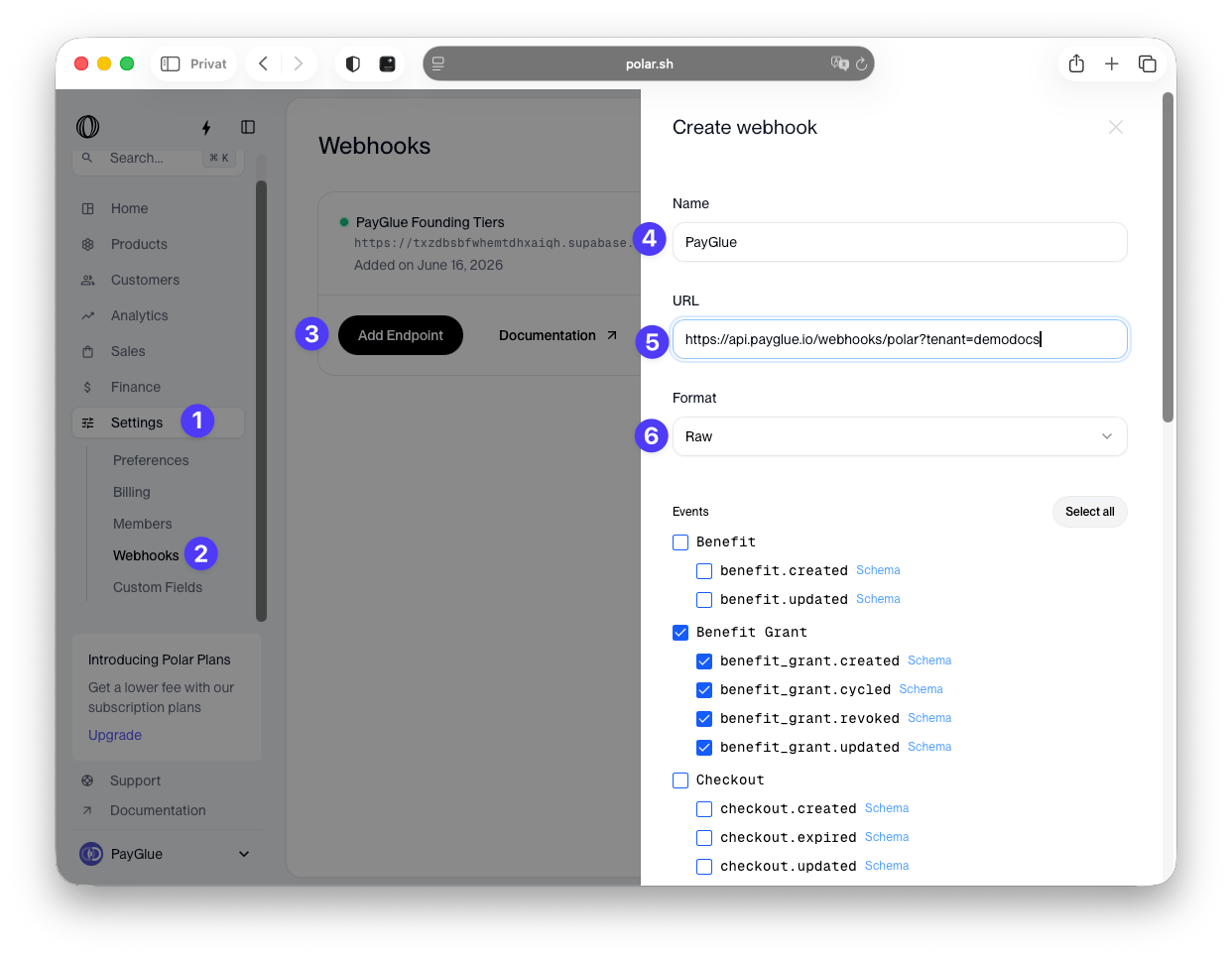The height and width of the screenshot is (959, 1232).
Task: Uncheck benefit_grant.created checkbox
Action: pos(704,661)
